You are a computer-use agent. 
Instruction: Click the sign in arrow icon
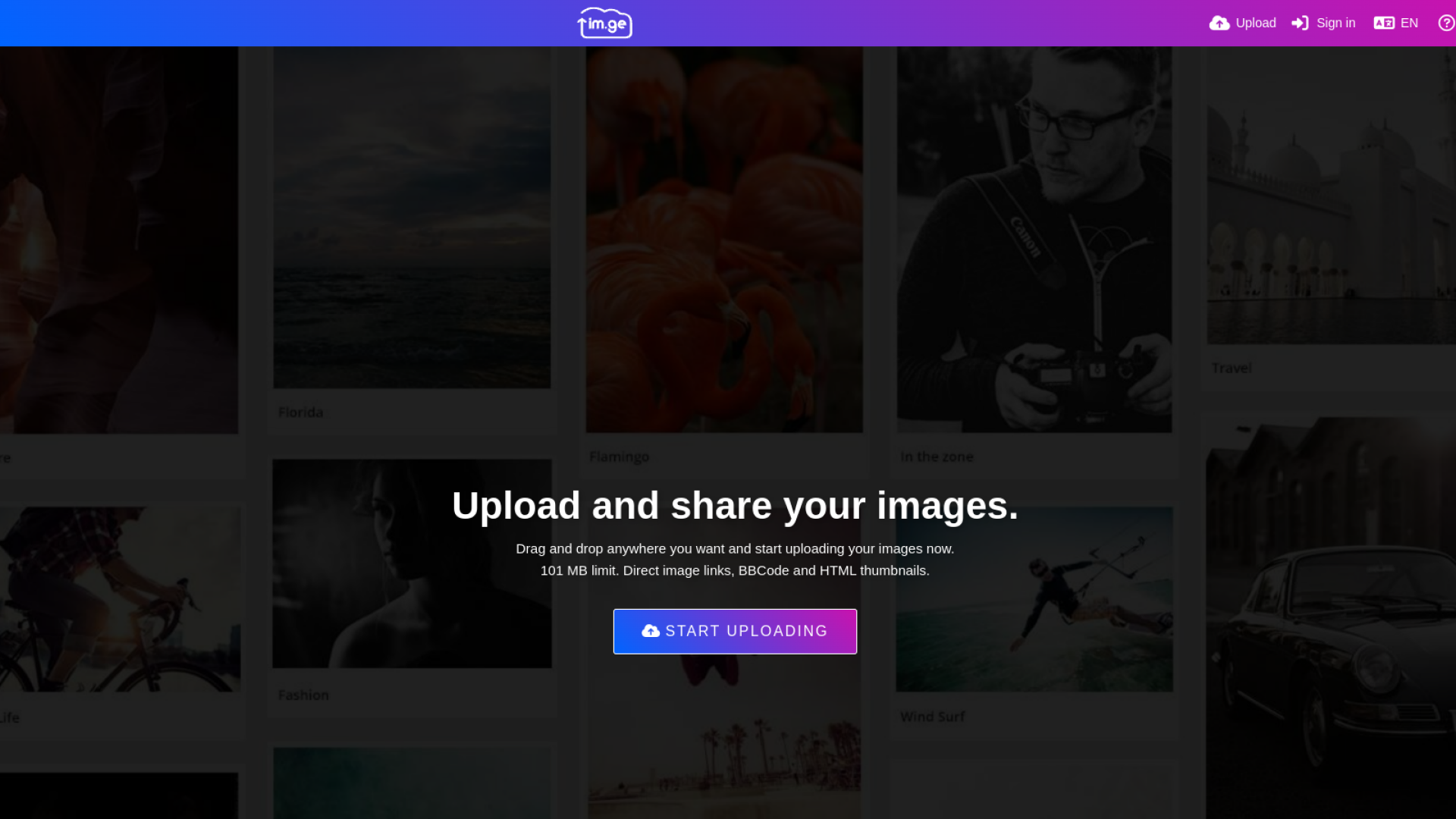point(1300,23)
